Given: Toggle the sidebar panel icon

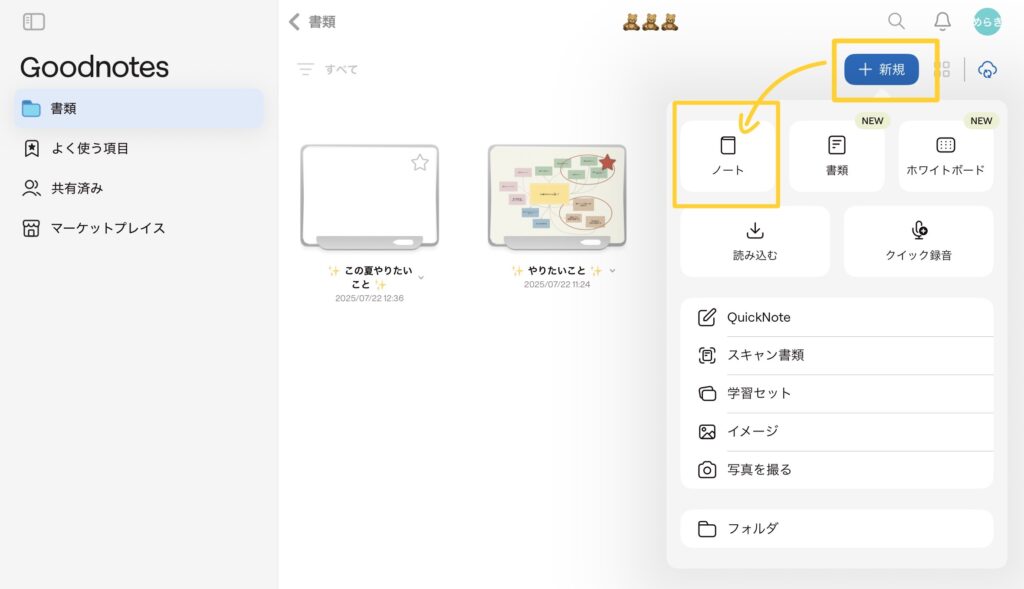Looking at the screenshot, I should pyautogui.click(x=33, y=22).
